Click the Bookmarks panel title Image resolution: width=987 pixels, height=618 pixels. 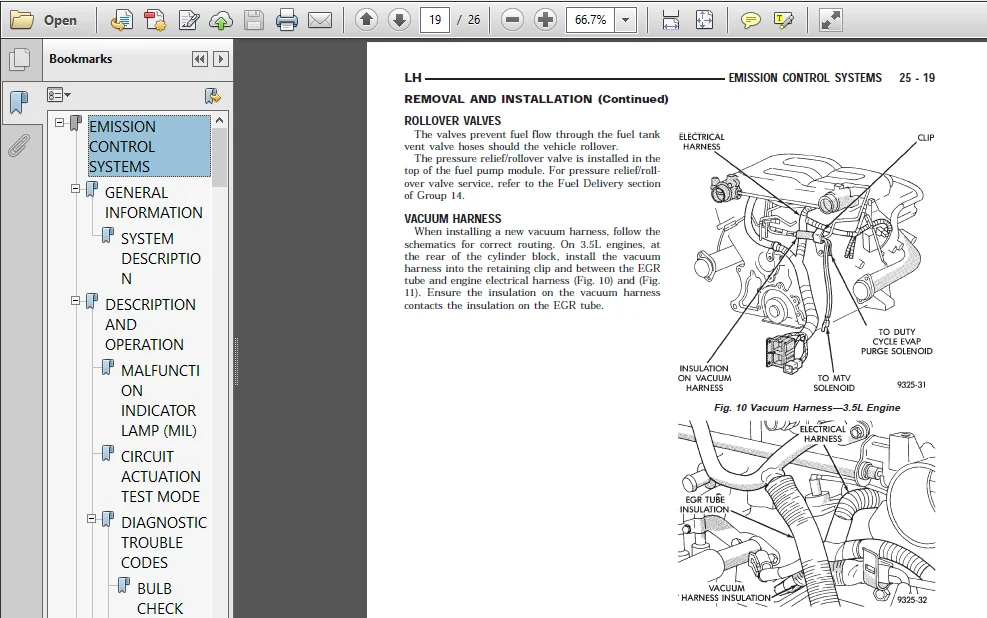click(81, 59)
